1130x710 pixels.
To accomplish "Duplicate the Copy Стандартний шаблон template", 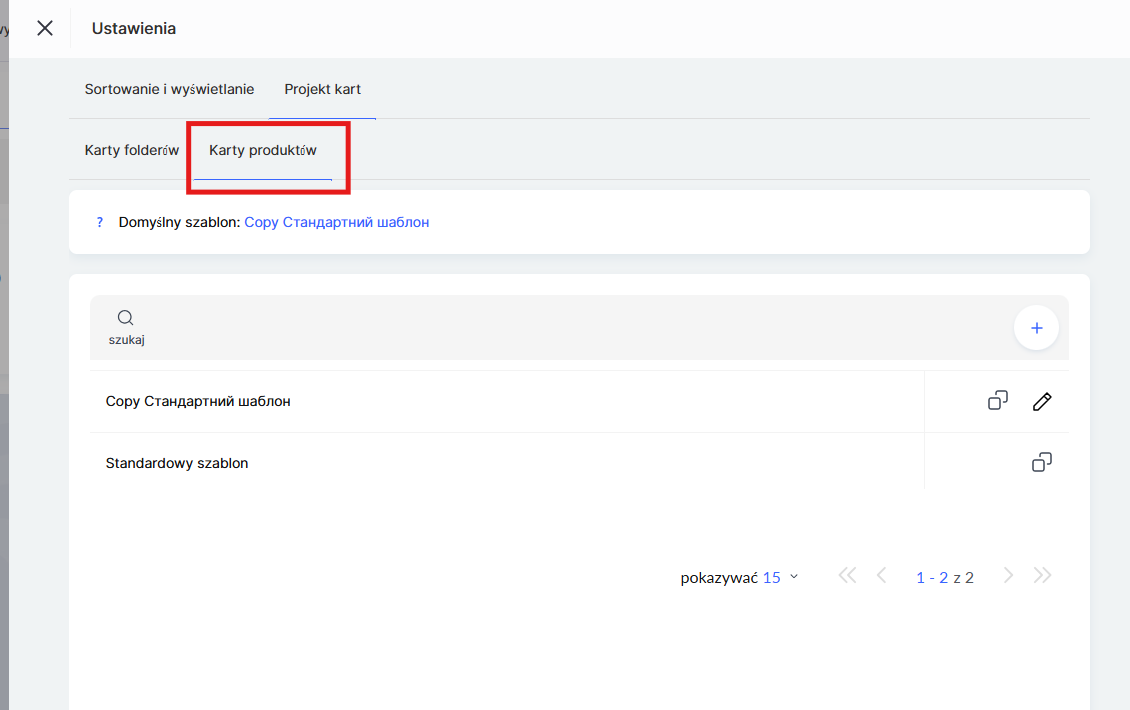I will click(x=997, y=401).
